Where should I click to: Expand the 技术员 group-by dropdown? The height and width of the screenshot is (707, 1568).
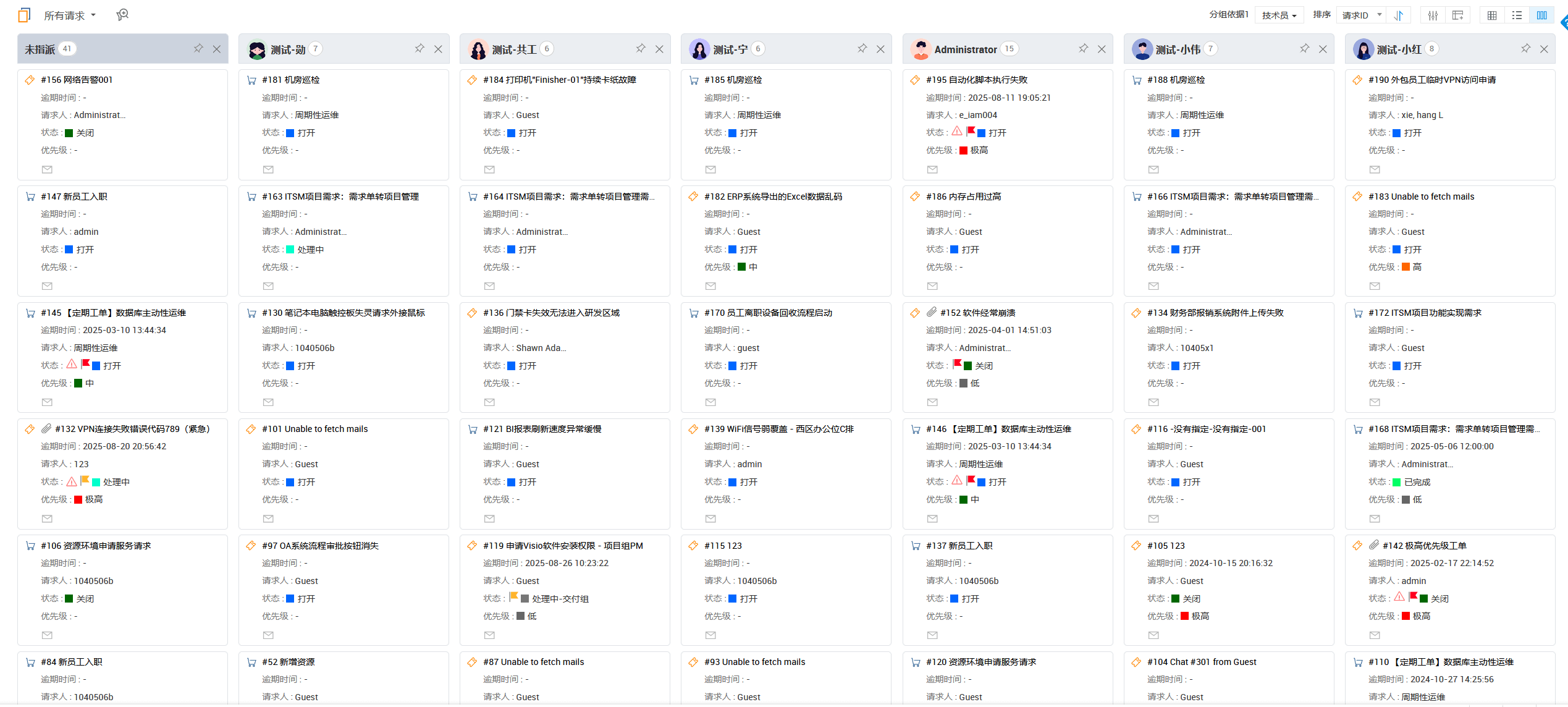tap(1279, 15)
